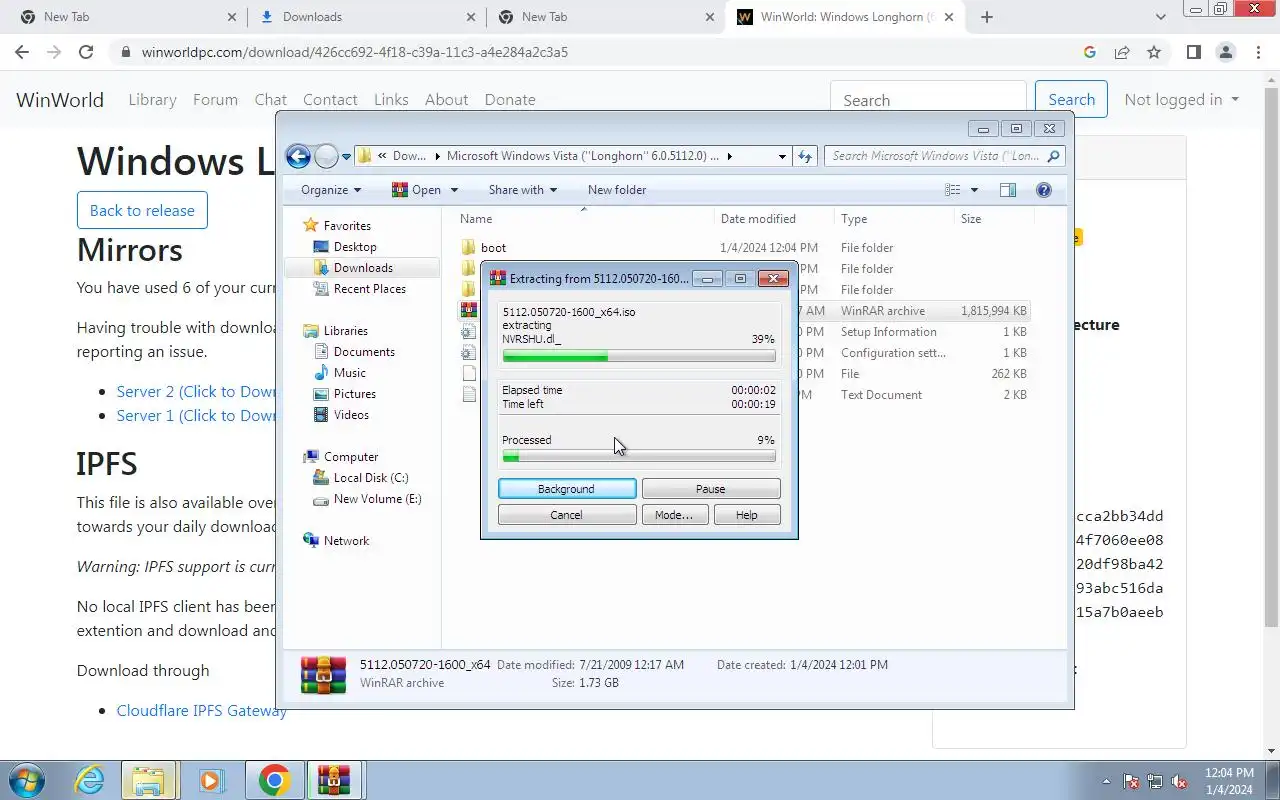1280x800 pixels.
Task: Click the Desktop icon in Favorites
Action: coord(321,247)
